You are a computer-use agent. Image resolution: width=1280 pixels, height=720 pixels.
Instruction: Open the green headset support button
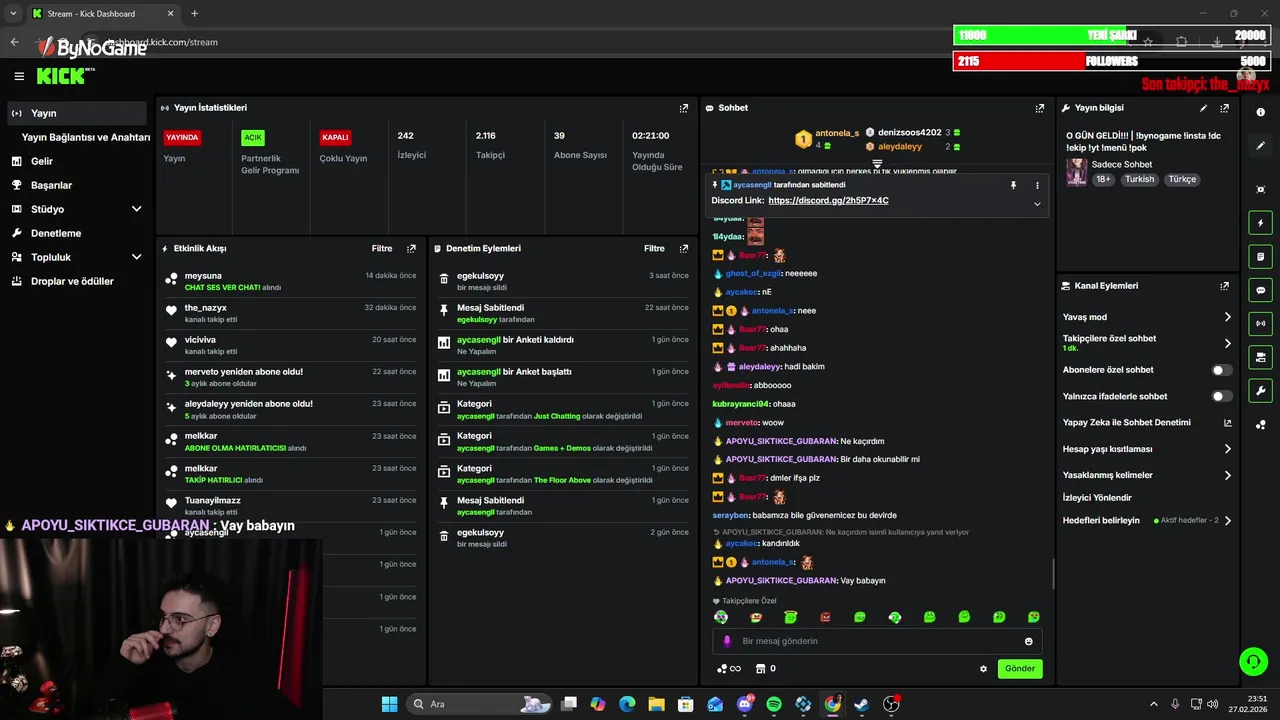pos(1252,661)
